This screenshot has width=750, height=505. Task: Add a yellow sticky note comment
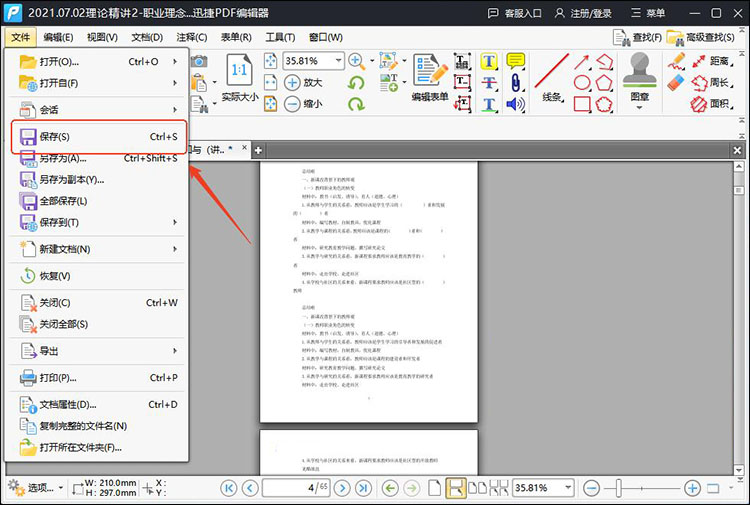516,61
